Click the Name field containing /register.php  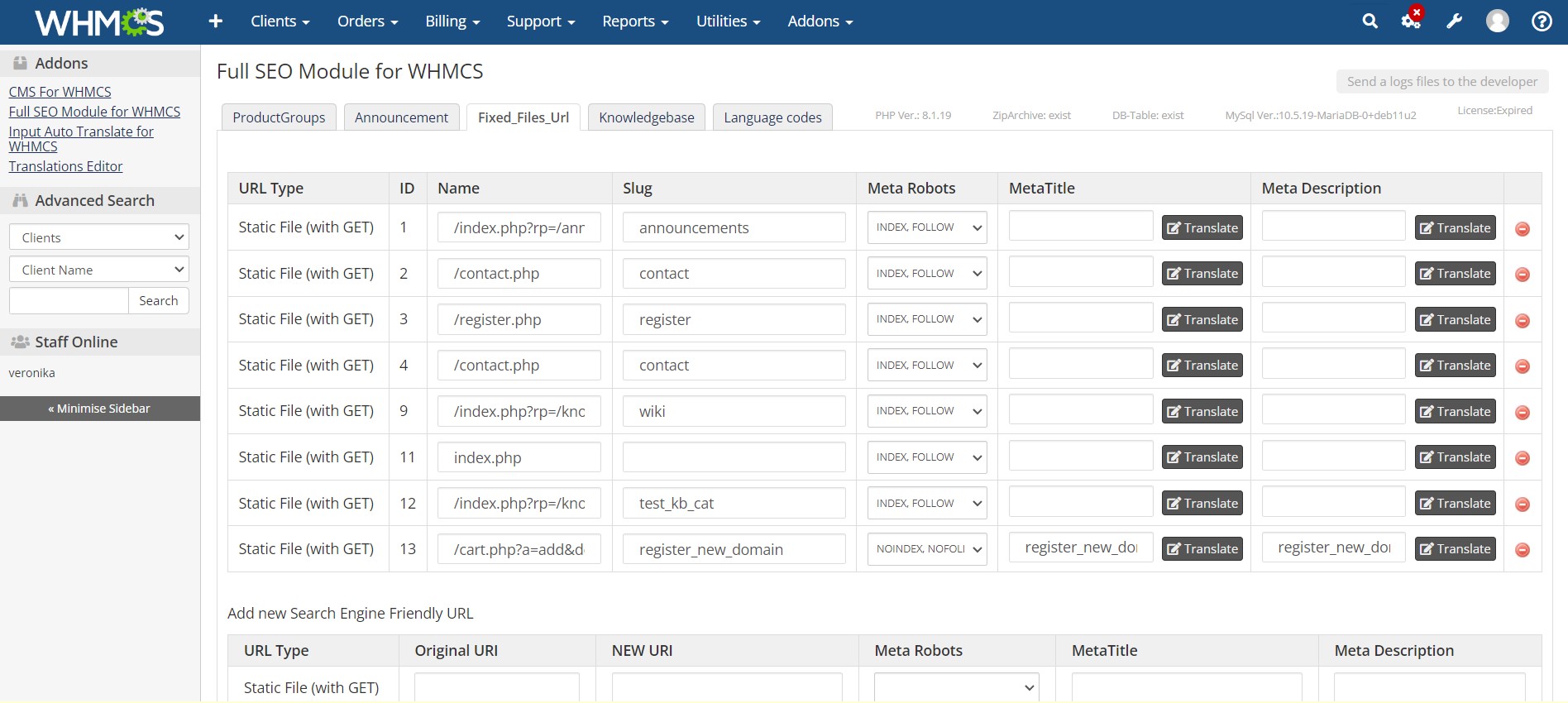pyautogui.click(x=519, y=319)
